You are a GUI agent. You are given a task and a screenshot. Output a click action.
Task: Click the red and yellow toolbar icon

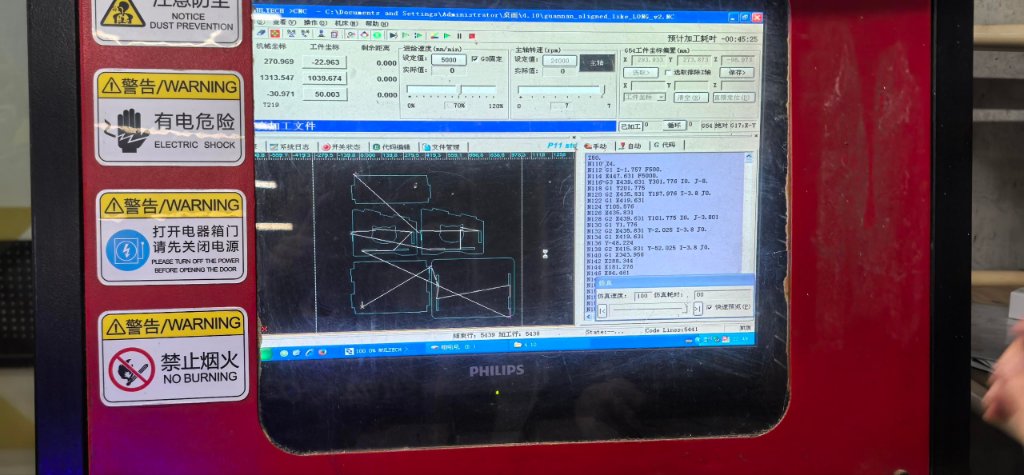[x=276, y=34]
